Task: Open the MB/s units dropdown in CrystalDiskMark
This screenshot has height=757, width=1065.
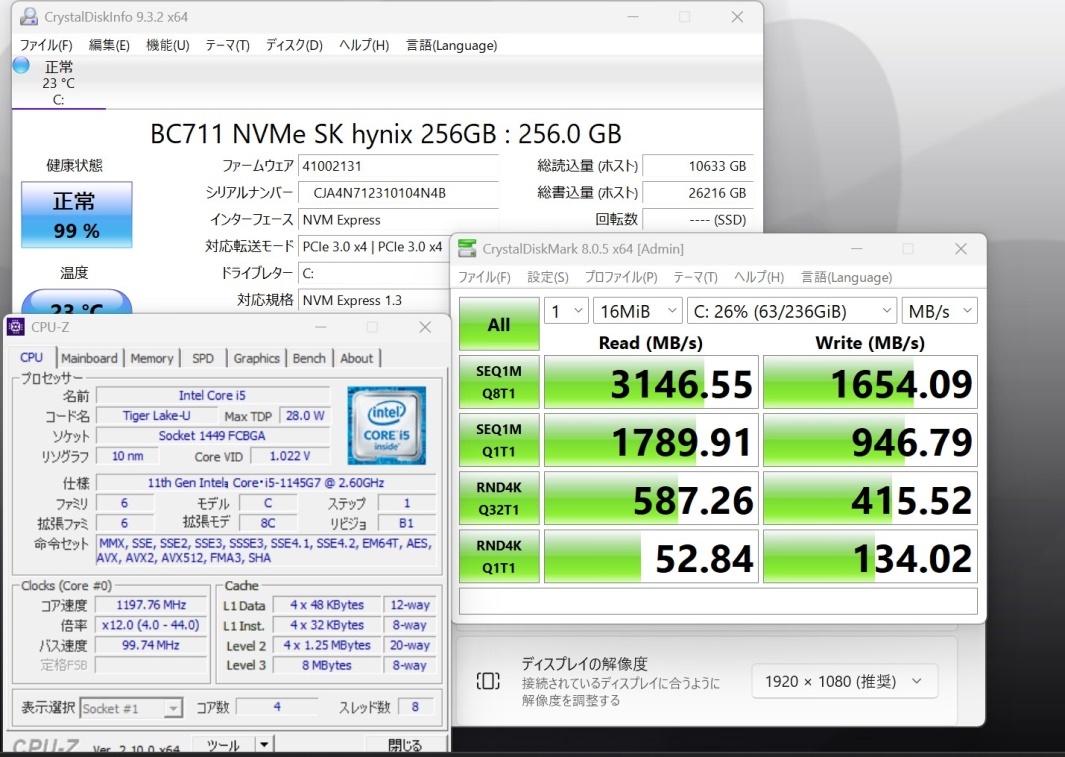Action: pyautogui.click(x=938, y=311)
